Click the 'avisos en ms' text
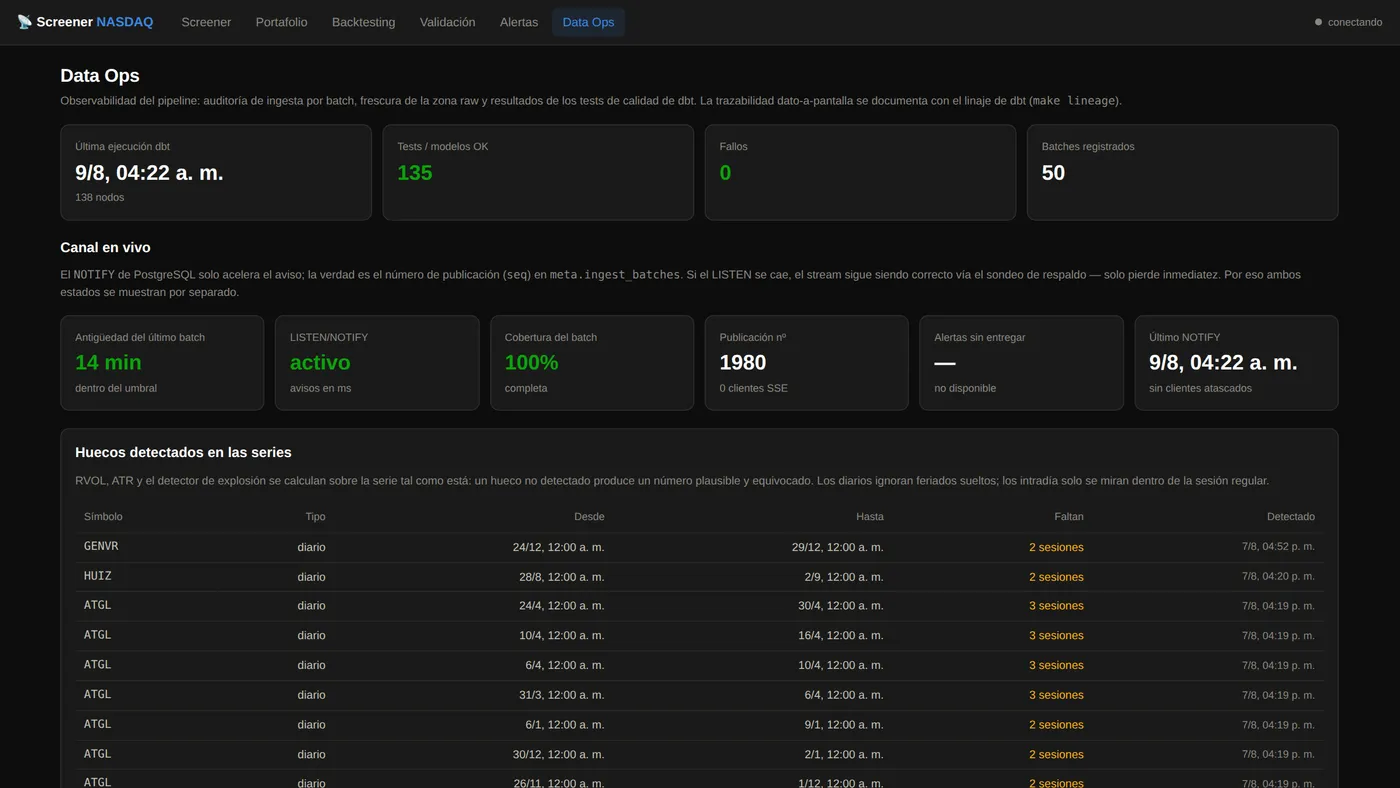 point(320,388)
